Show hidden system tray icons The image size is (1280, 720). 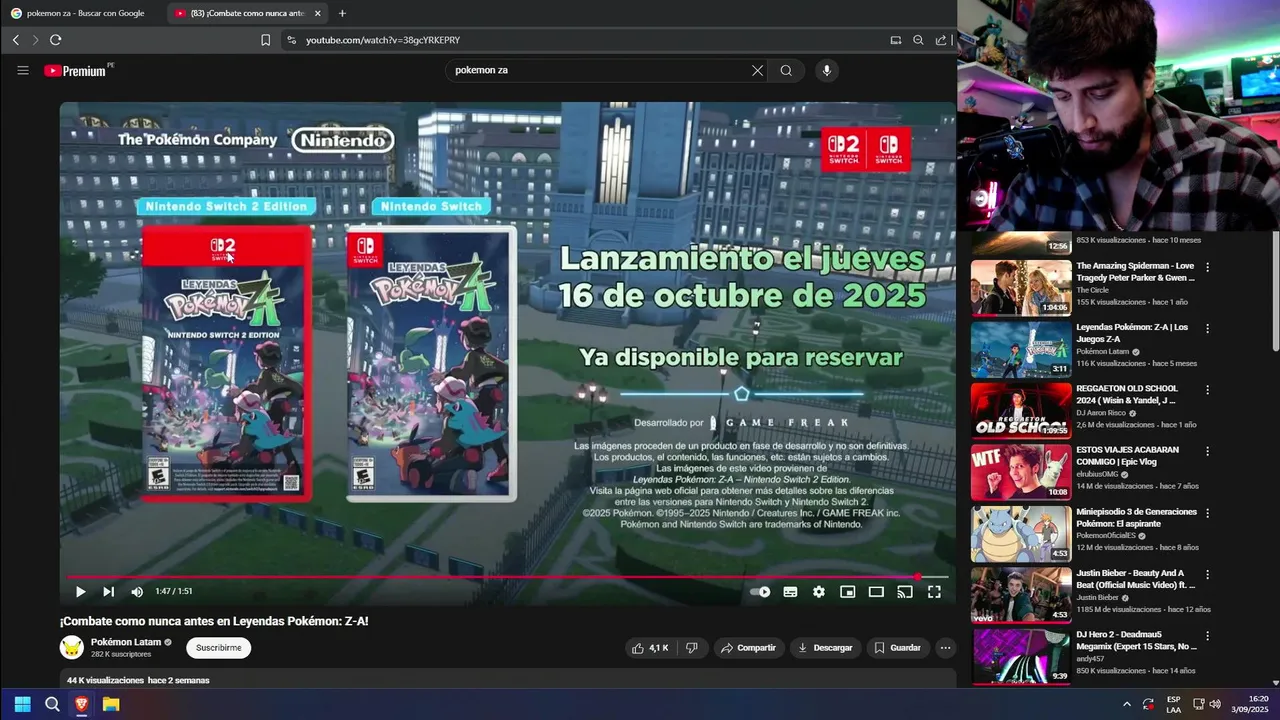[1126, 704]
